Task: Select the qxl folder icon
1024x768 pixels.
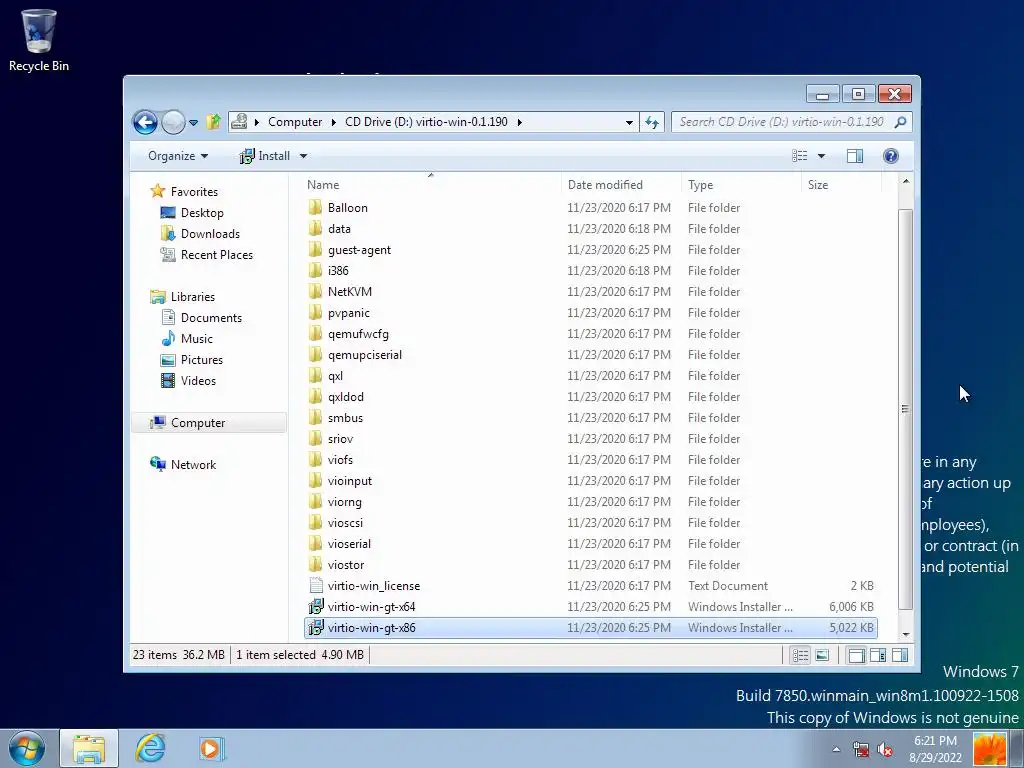Action: (x=315, y=376)
